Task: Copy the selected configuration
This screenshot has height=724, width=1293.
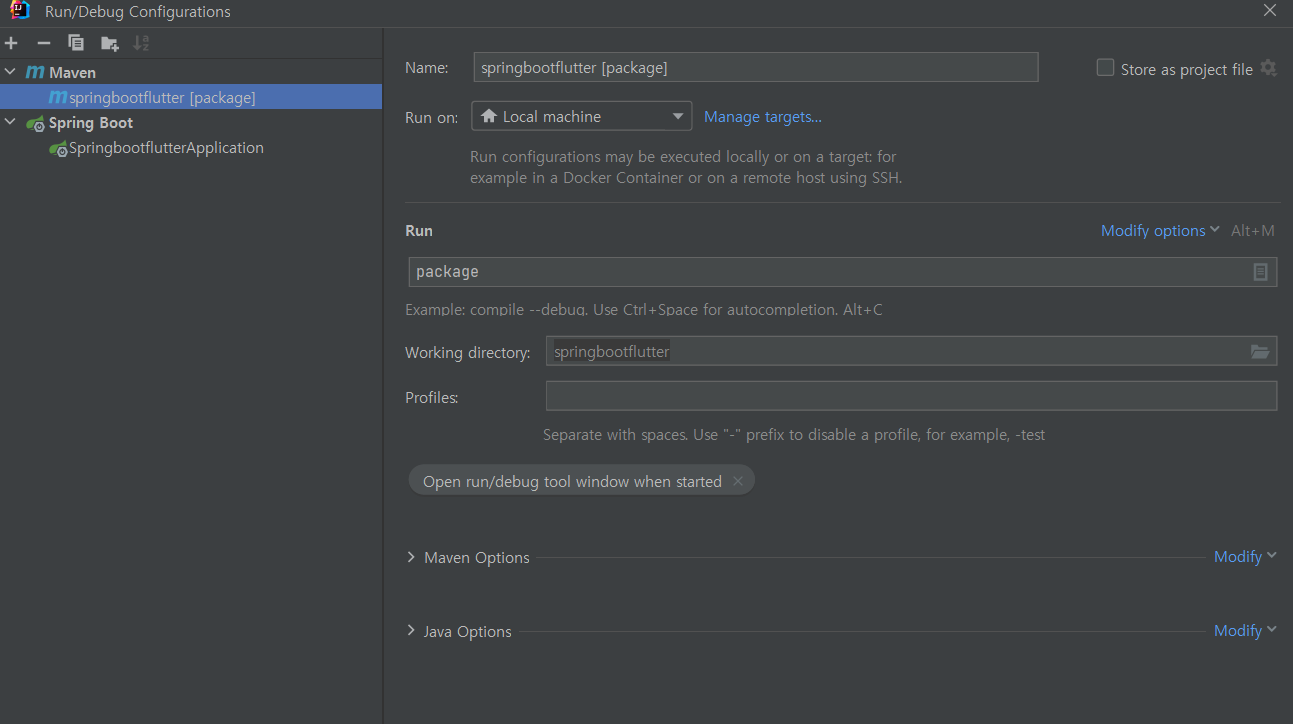Action: 76,43
